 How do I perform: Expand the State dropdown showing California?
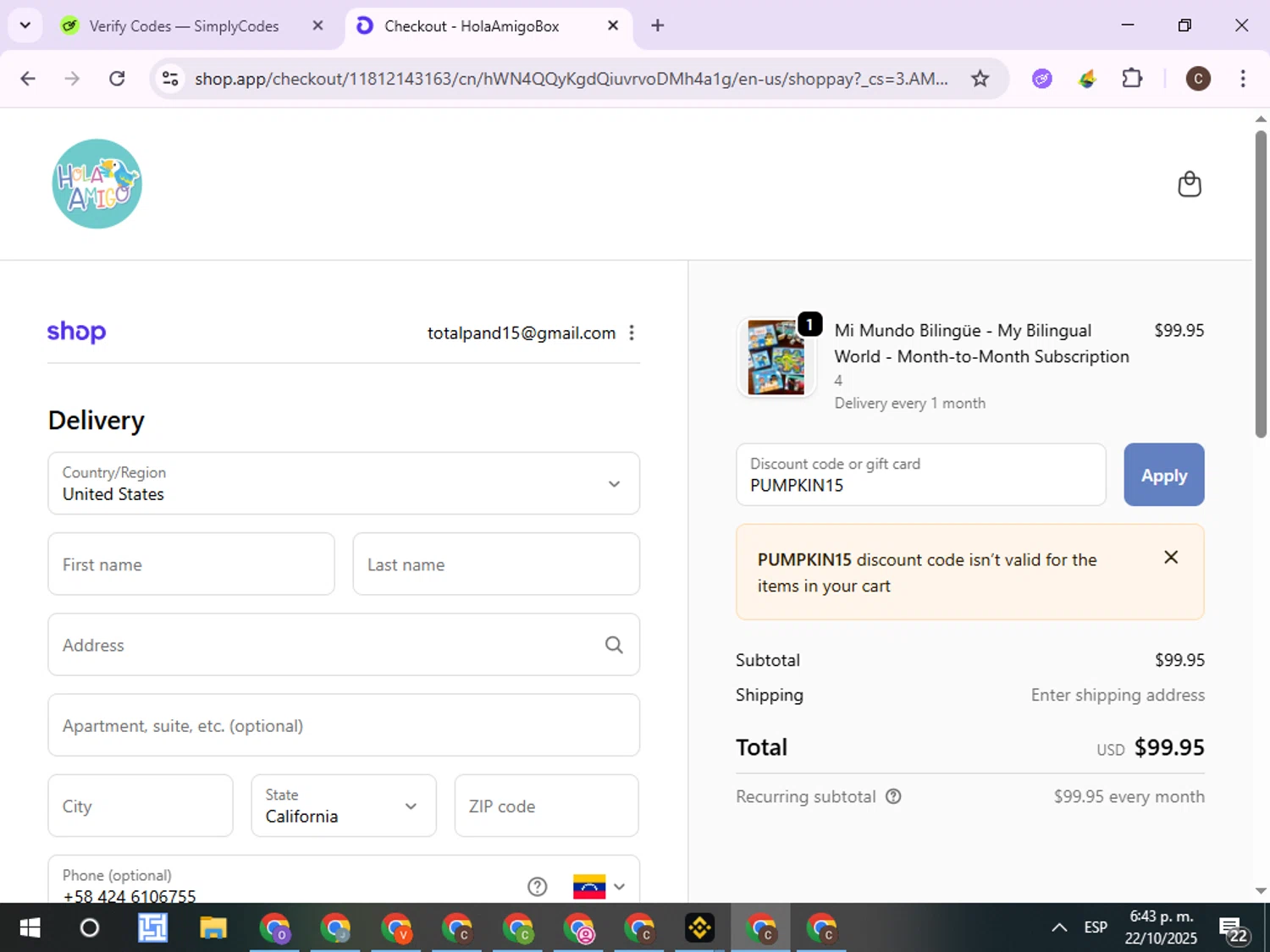[344, 806]
